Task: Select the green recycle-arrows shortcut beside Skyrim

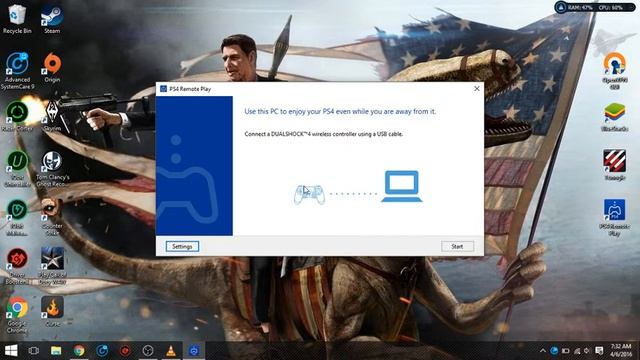Action: coord(17,116)
